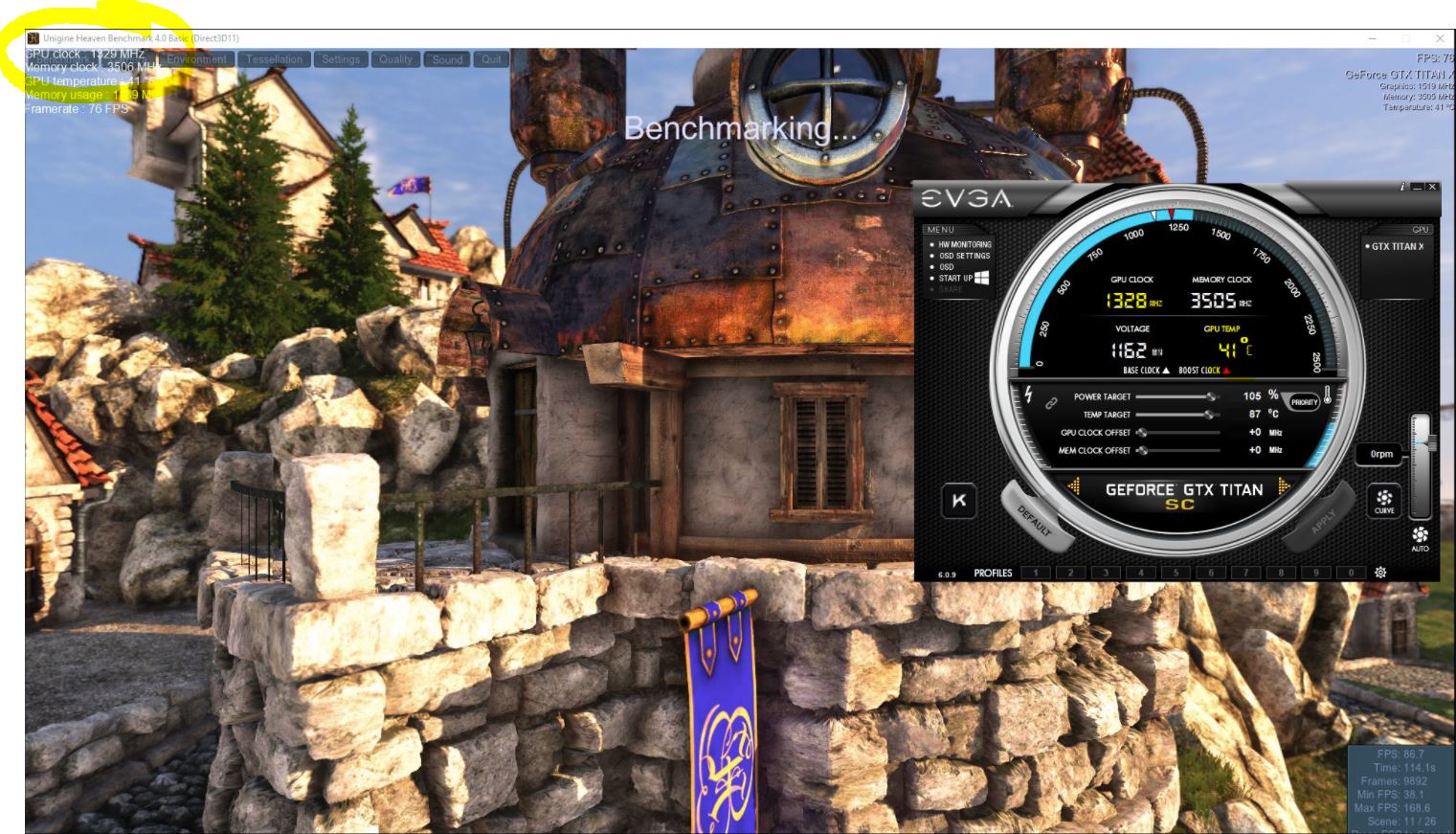1456x834 pixels.
Task: Open Tessellation menu in Heaven
Action: pos(274,59)
